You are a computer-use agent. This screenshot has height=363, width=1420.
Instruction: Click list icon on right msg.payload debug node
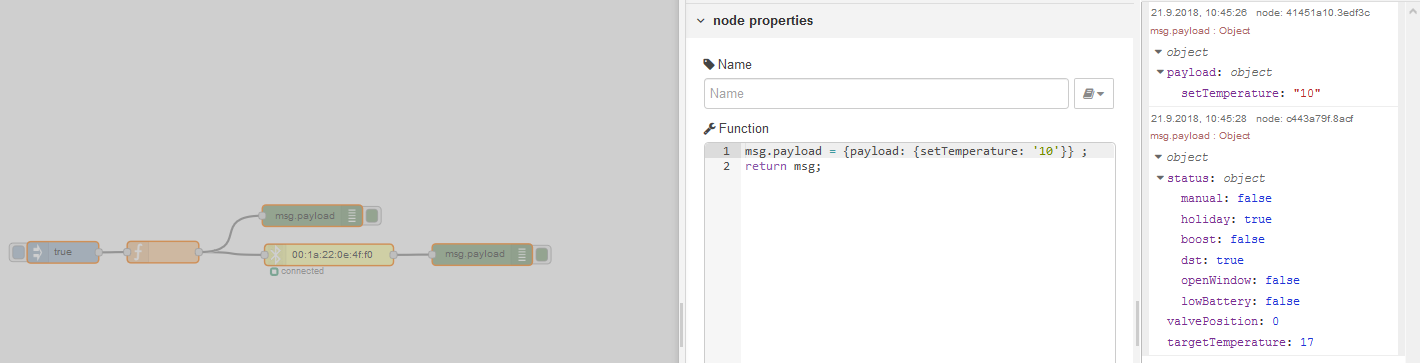[x=521, y=254]
